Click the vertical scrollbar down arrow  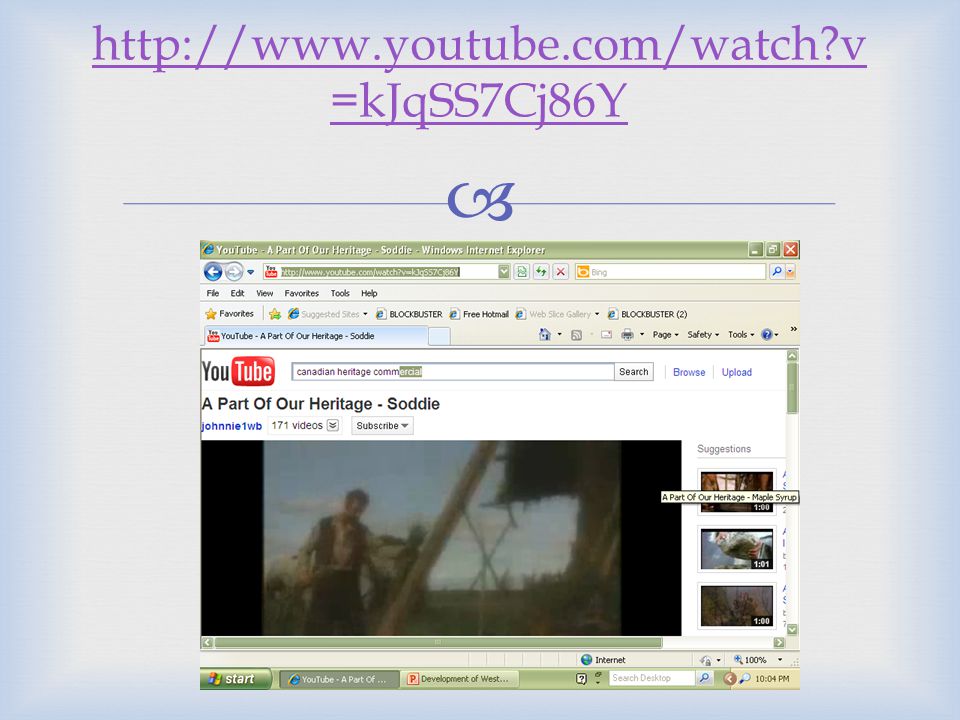[x=792, y=629]
